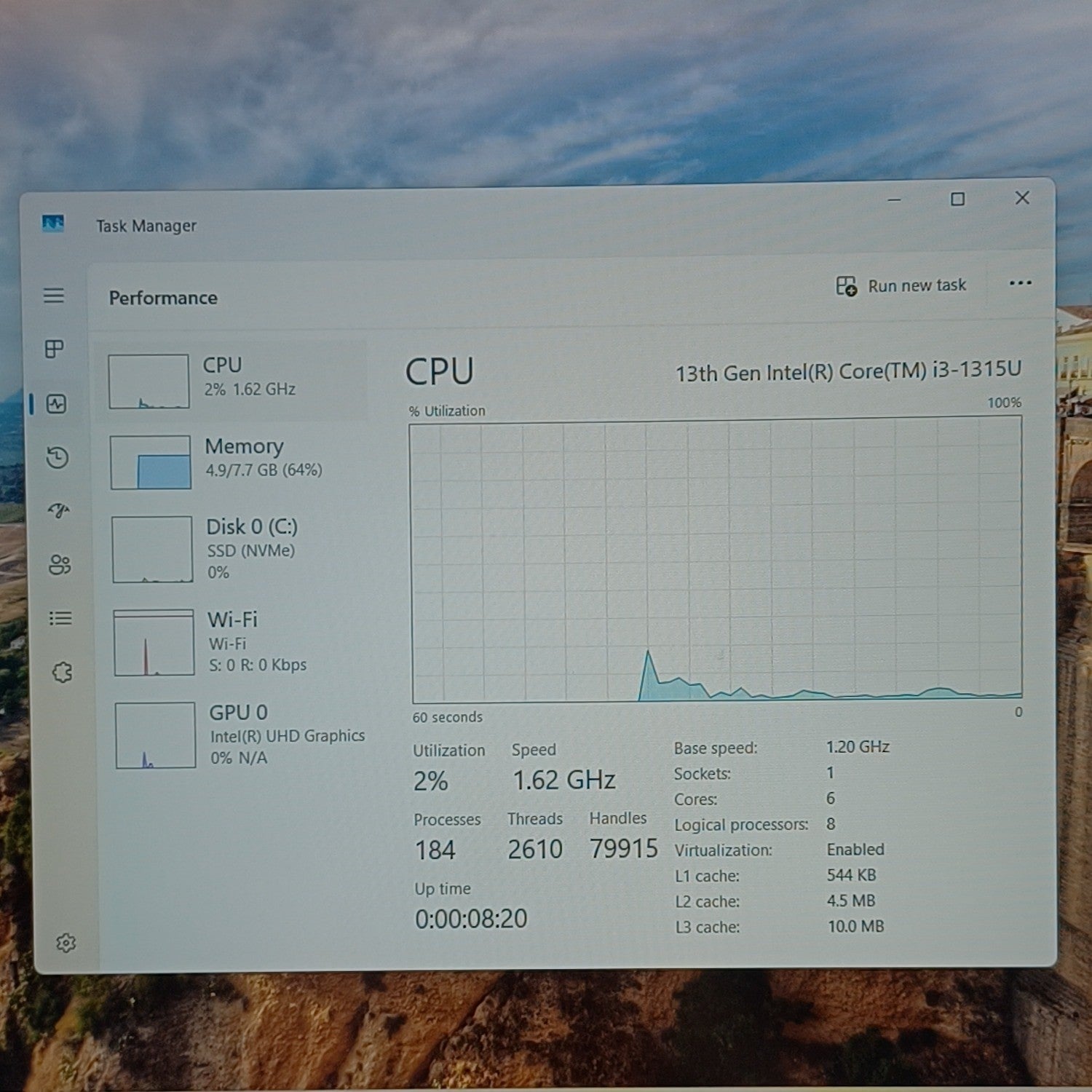The image size is (1092, 1092).
Task: Click the CPU mini graph thumbnail
Action: (x=149, y=381)
